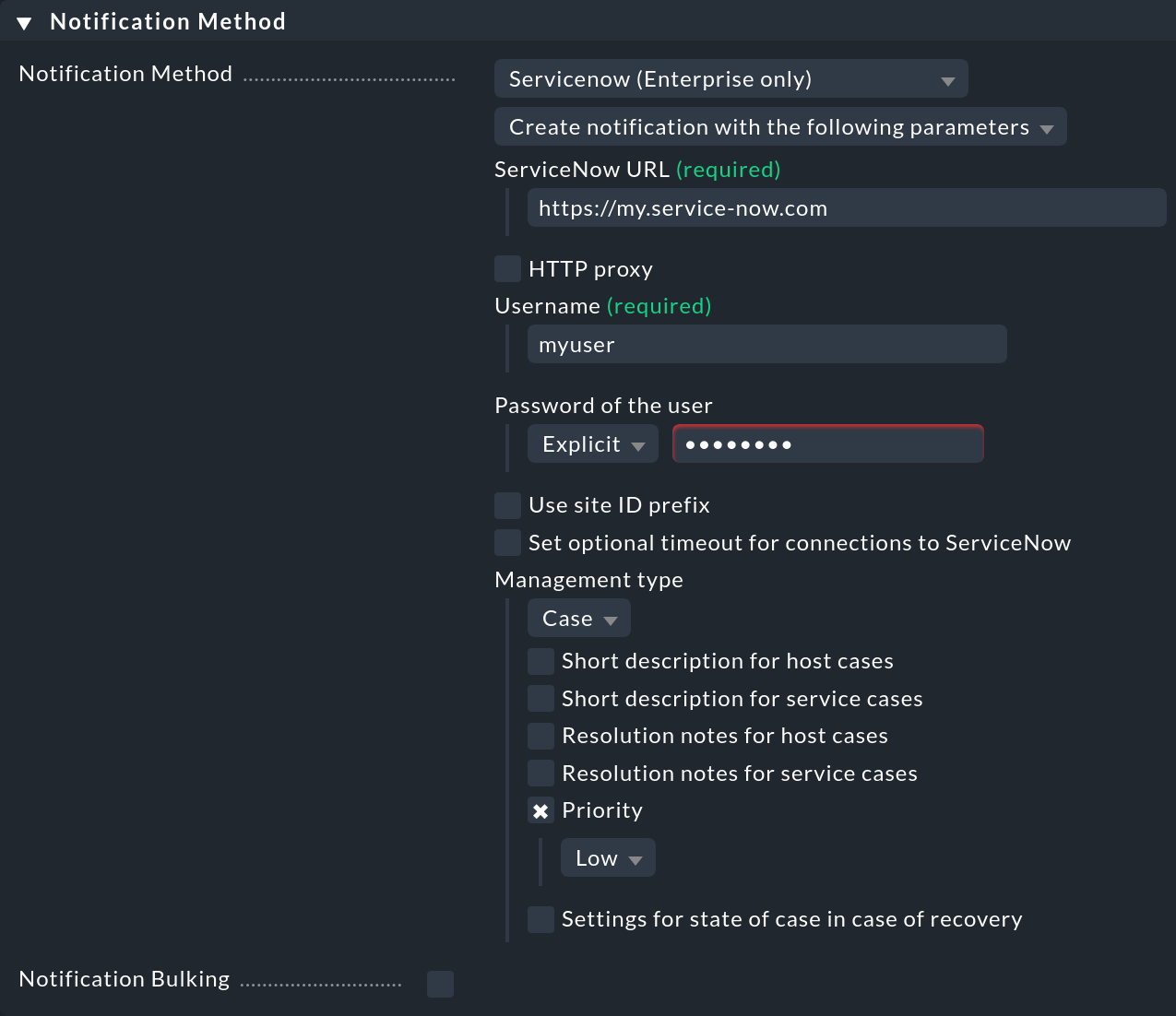Screen dimensions: 1176x1016
Task: Uncheck the Priority checkbox
Action: (x=540, y=810)
